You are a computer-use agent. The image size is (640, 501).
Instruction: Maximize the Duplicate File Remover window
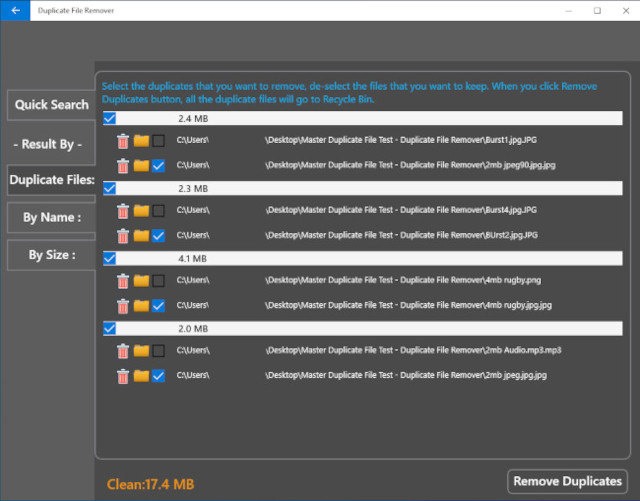597,11
